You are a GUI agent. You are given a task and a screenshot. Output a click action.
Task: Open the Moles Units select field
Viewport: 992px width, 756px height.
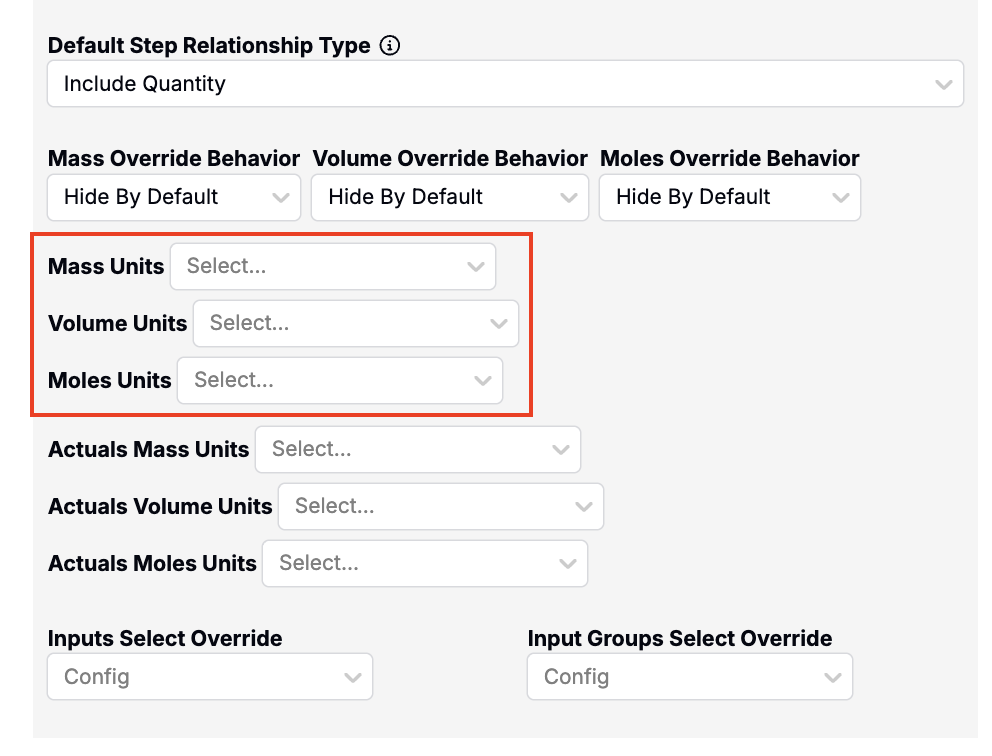point(339,381)
